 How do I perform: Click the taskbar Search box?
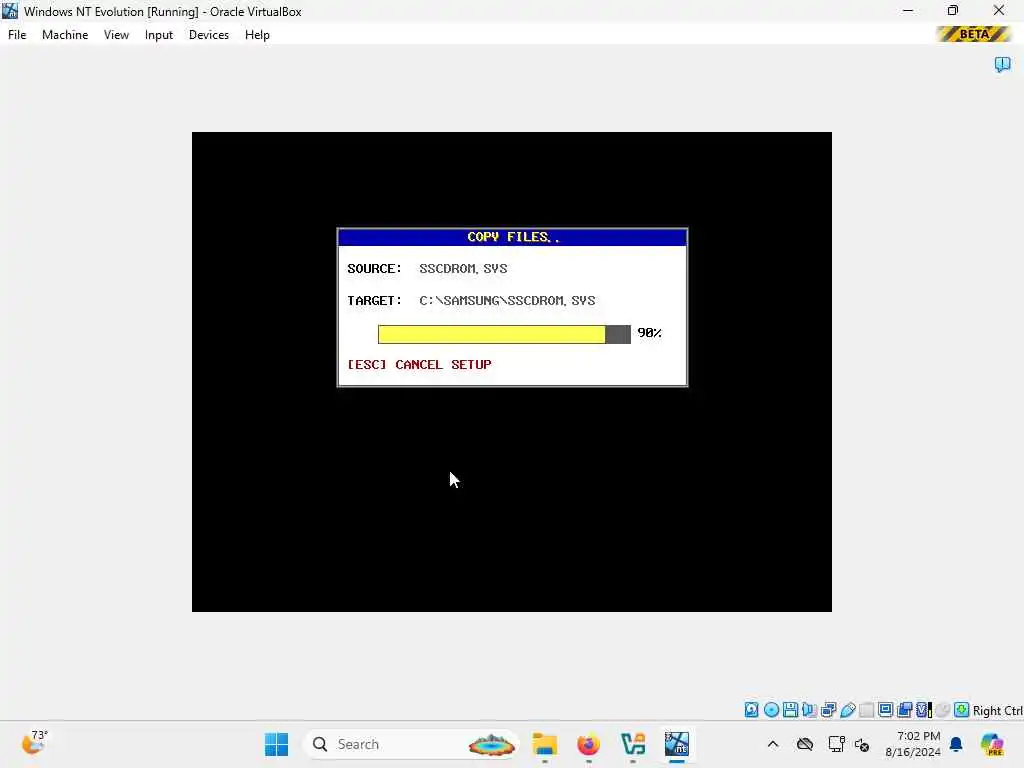pos(410,744)
